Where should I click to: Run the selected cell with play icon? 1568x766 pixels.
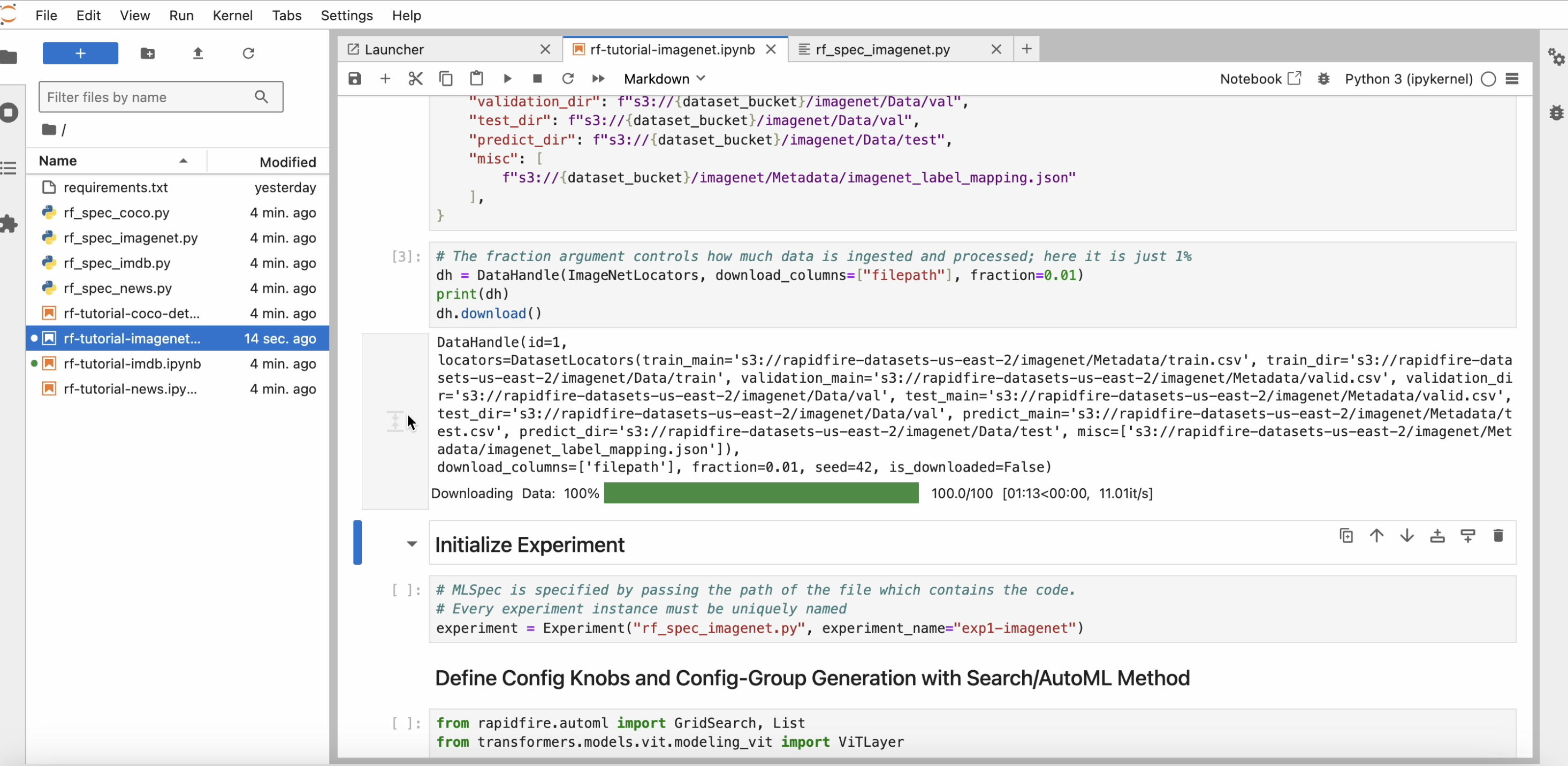click(x=507, y=79)
